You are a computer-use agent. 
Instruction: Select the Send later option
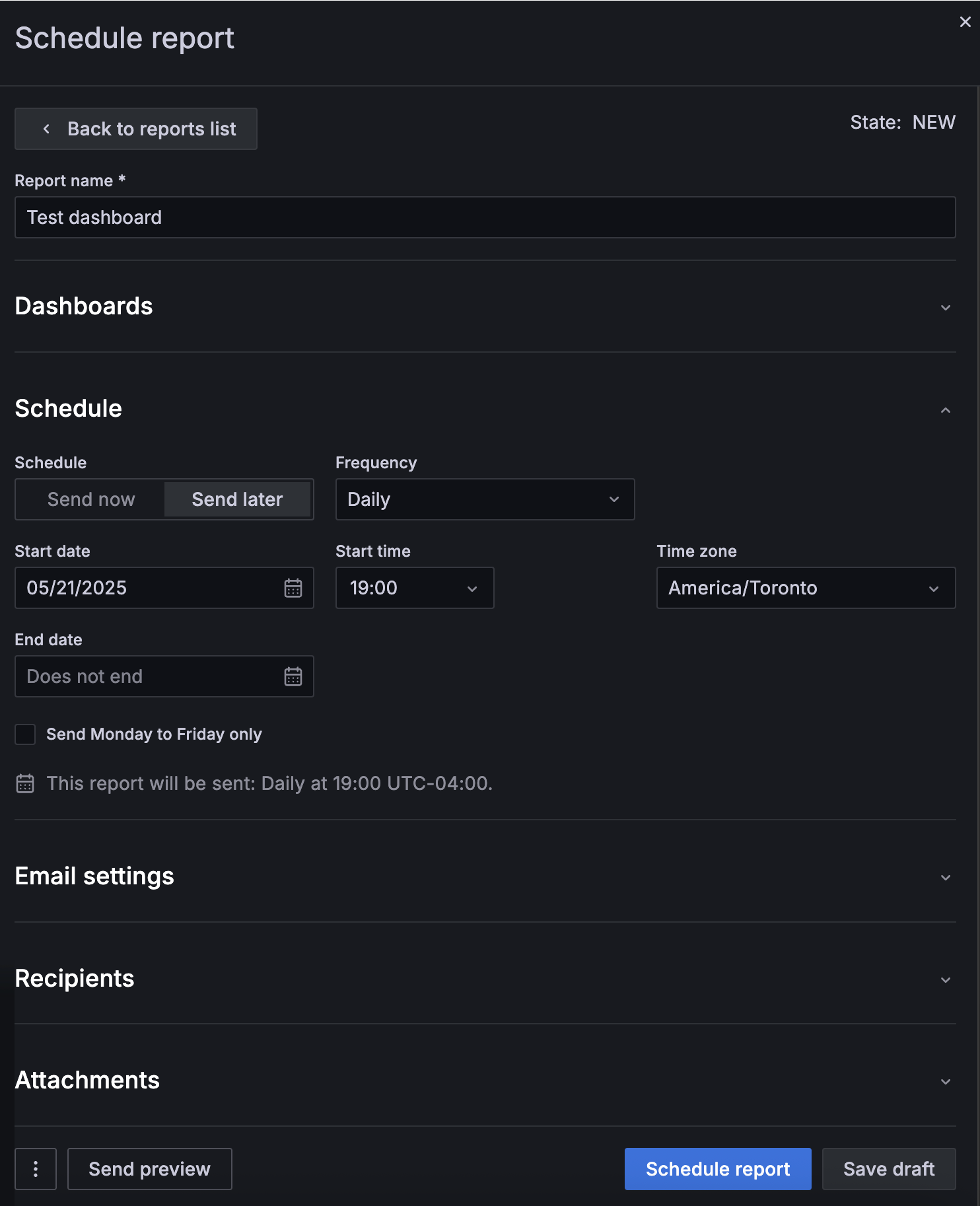click(237, 499)
